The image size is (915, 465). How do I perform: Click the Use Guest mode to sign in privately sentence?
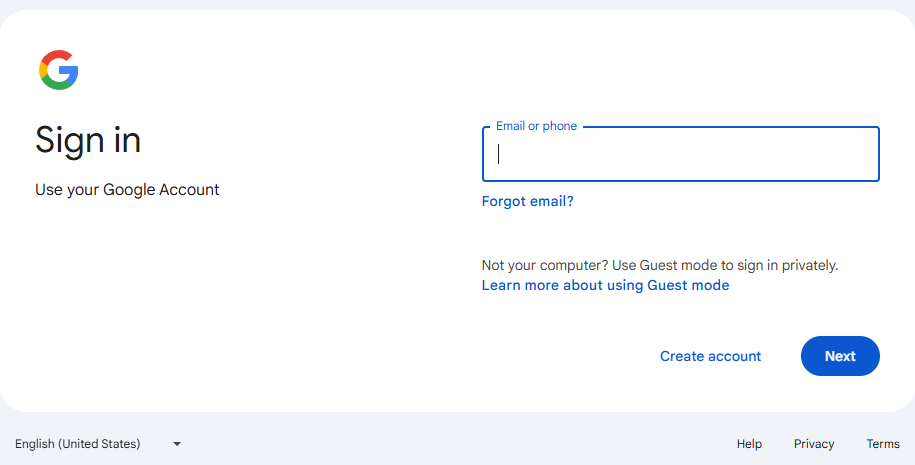725,265
